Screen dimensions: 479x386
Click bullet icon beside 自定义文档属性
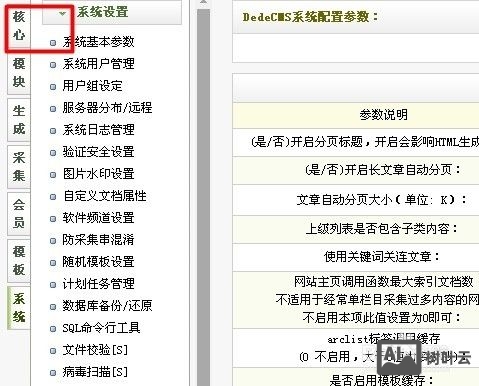(x=53, y=197)
